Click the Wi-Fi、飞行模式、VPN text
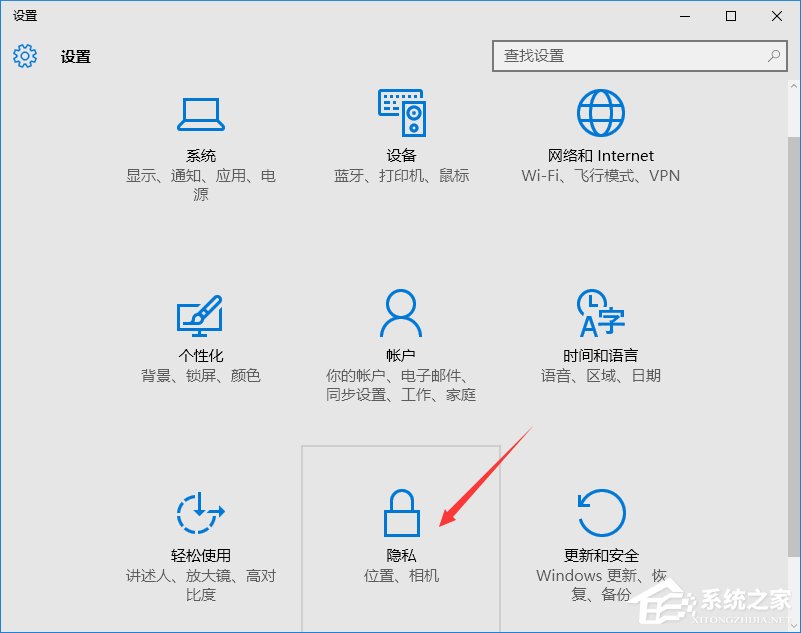 tap(600, 175)
